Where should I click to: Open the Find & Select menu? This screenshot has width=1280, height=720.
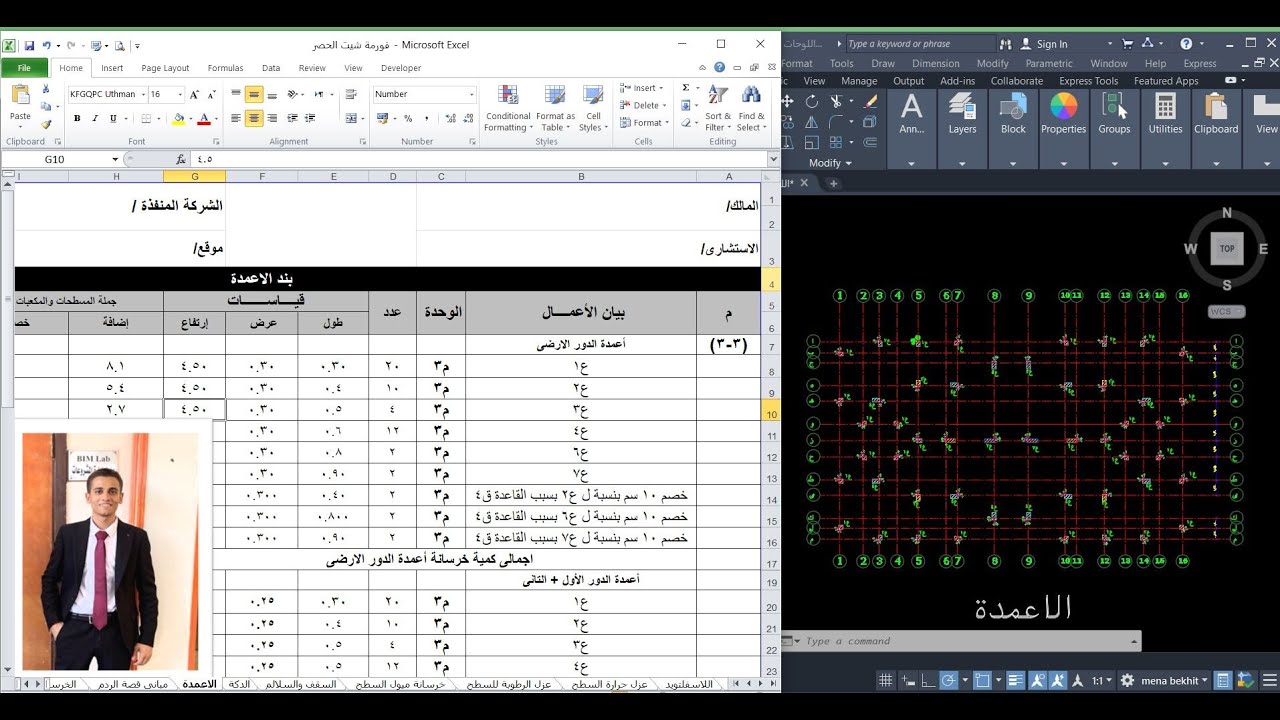tap(751, 108)
